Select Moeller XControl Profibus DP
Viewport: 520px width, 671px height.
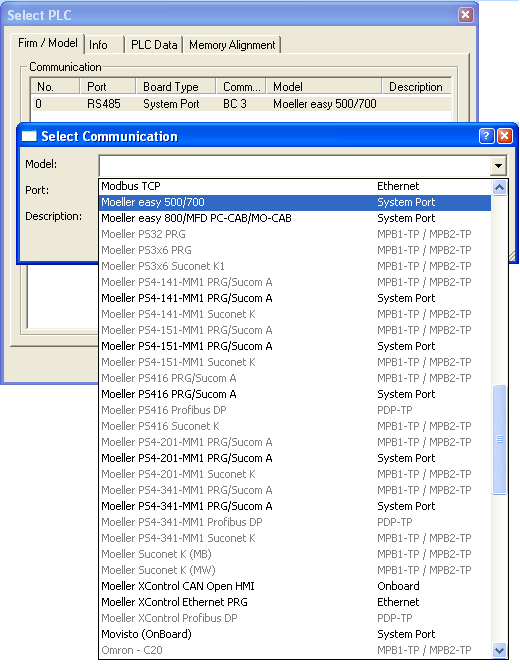[295, 618]
